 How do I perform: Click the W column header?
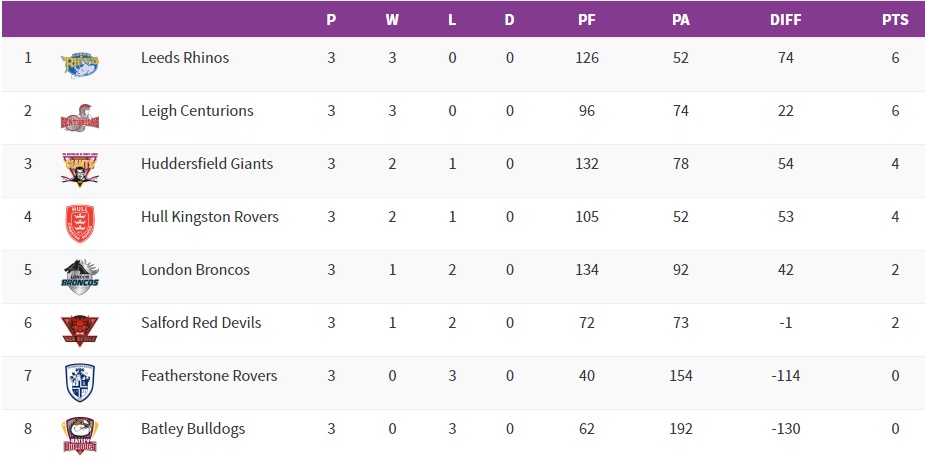click(x=393, y=20)
